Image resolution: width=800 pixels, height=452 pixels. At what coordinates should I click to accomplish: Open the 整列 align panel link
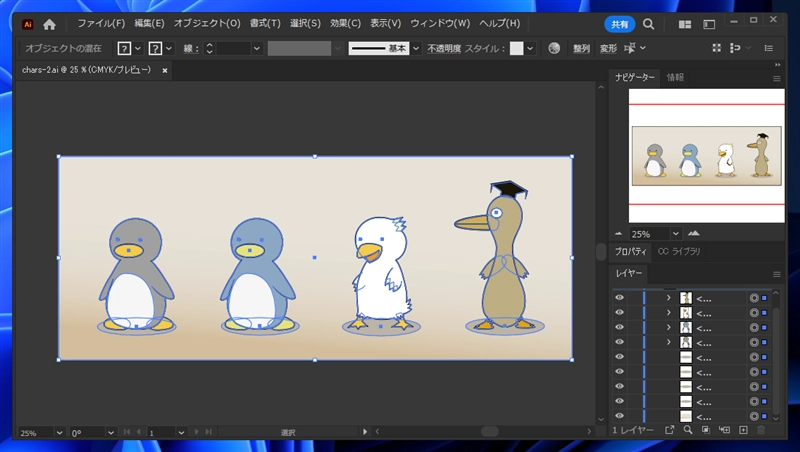[581, 48]
